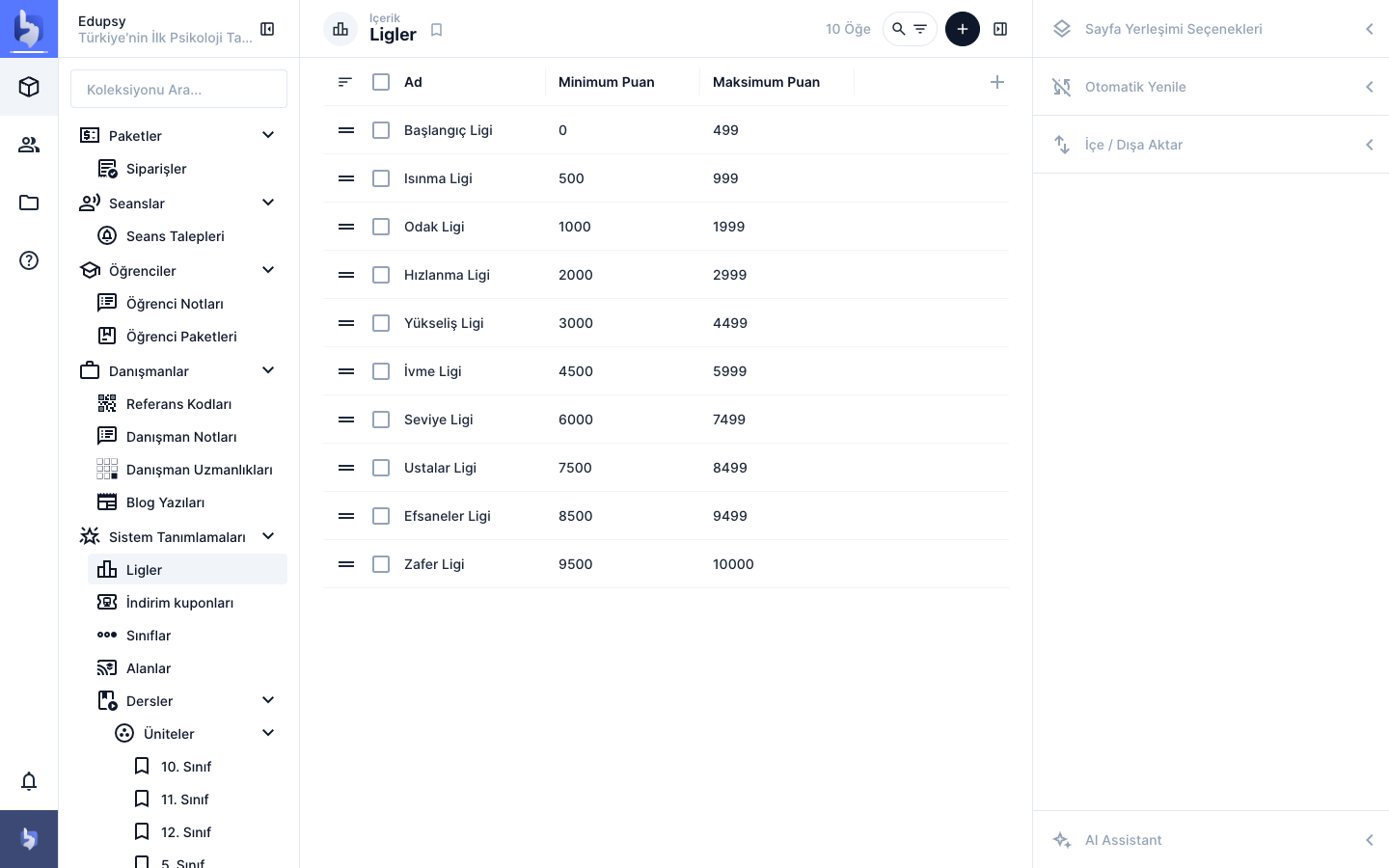The image size is (1389, 868).
Task: Select the İvme Ligi checkbox
Action: [381, 371]
